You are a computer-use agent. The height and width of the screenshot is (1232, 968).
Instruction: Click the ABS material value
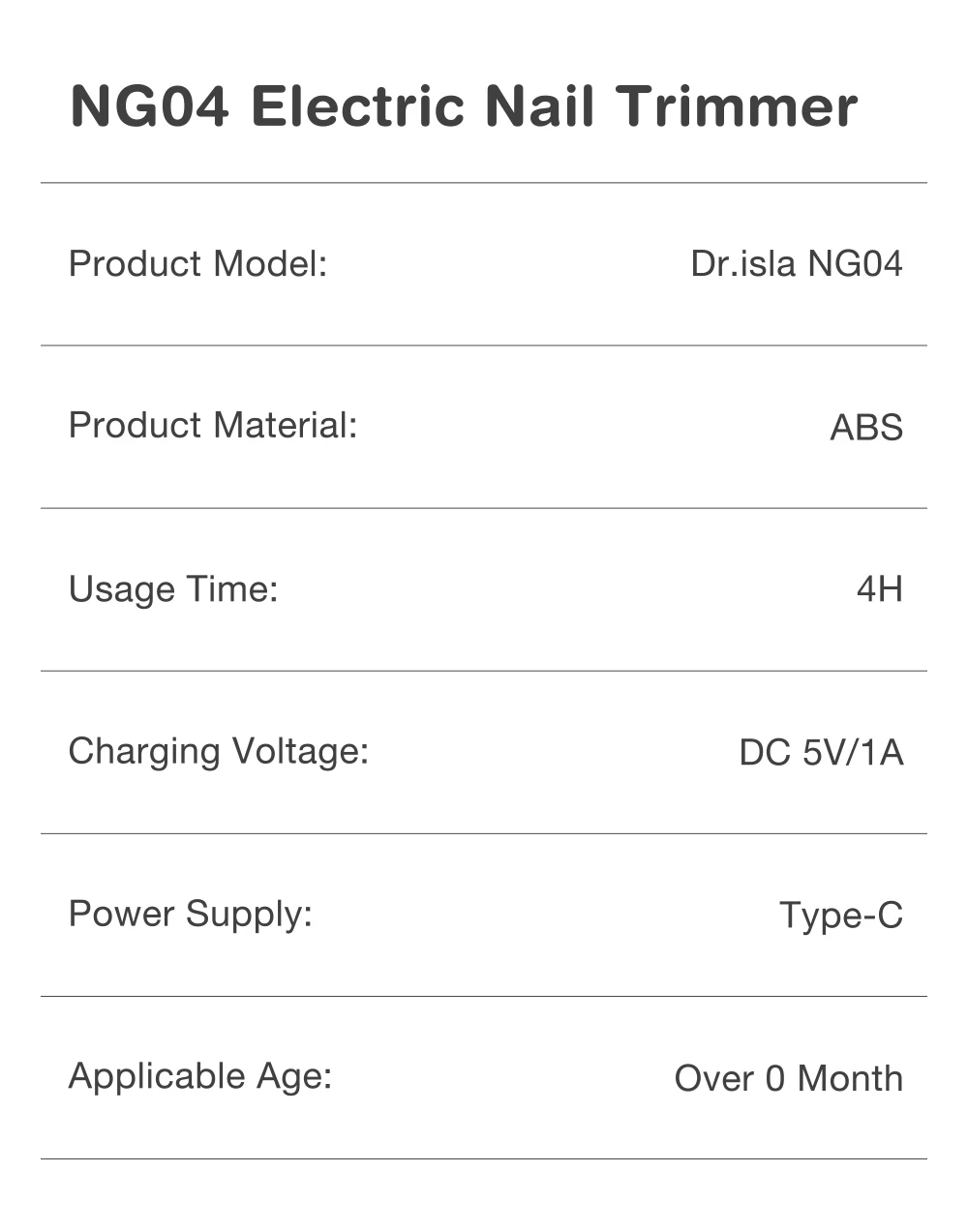866,427
